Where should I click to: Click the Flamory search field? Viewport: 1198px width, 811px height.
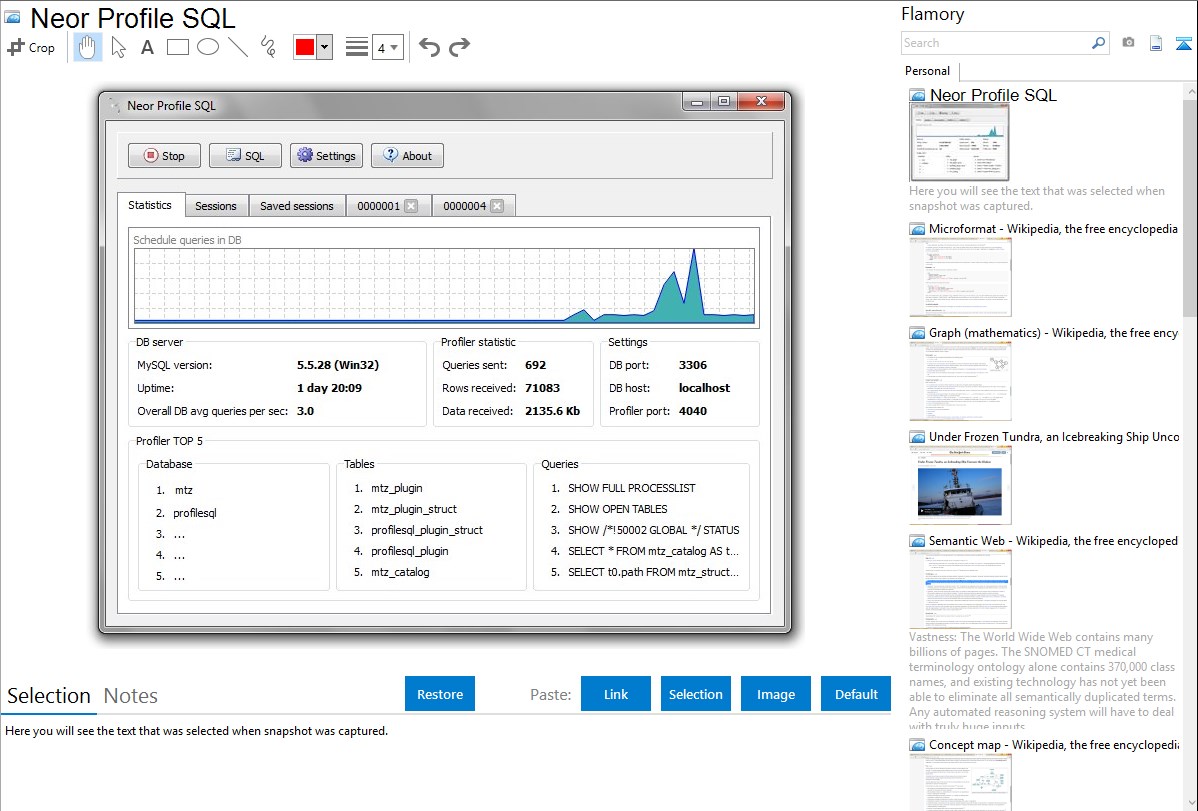tap(995, 43)
